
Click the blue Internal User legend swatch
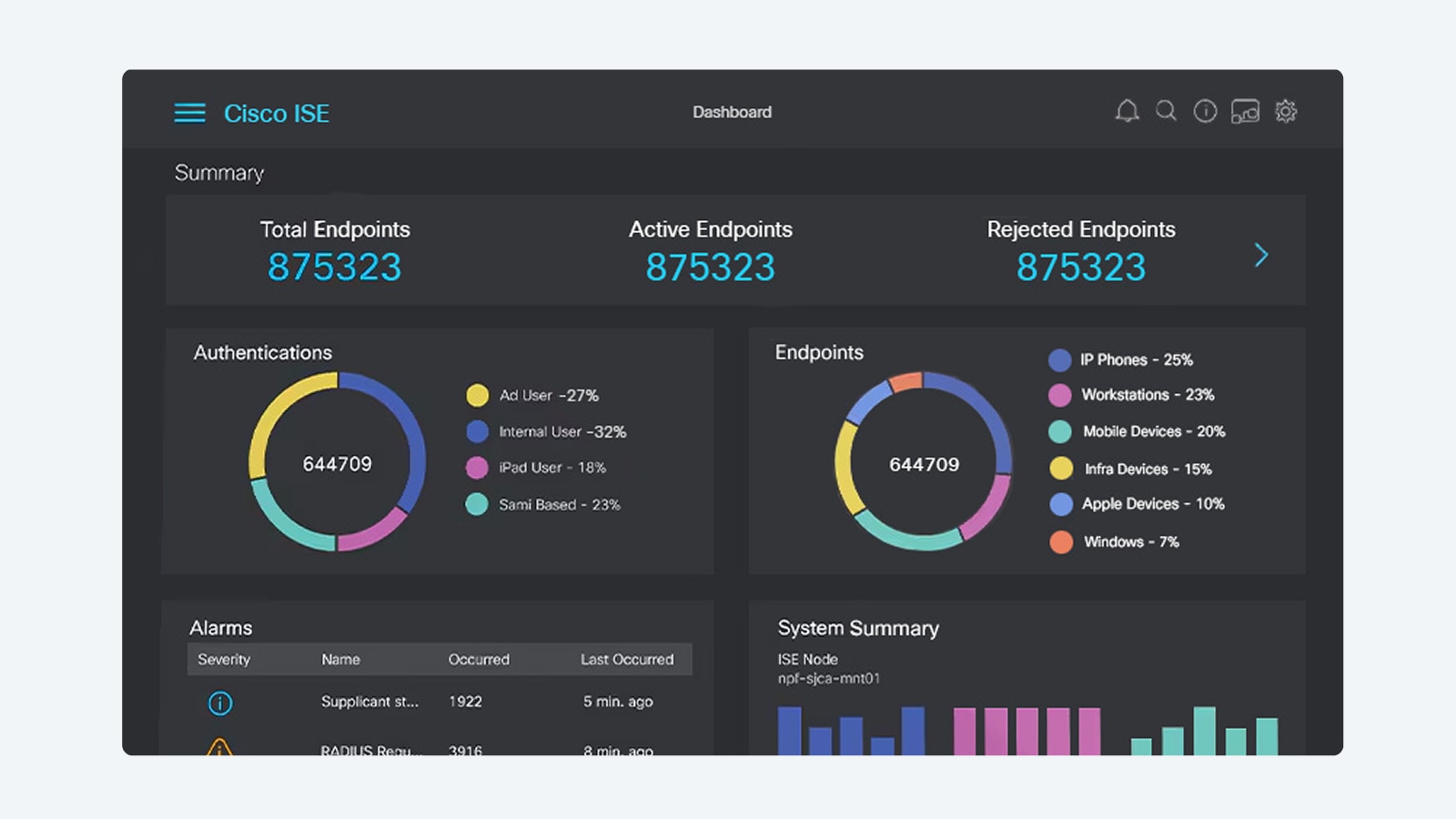tap(477, 431)
